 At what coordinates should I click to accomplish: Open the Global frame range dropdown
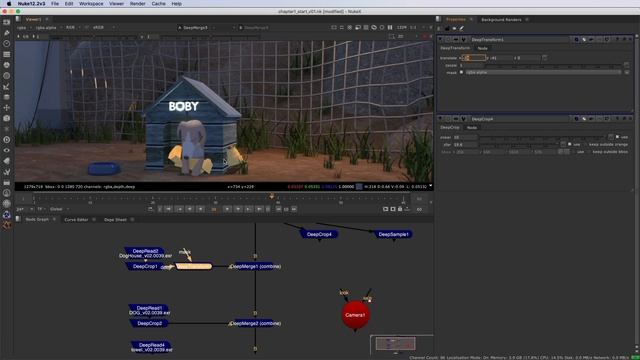pyautogui.click(x=60, y=209)
